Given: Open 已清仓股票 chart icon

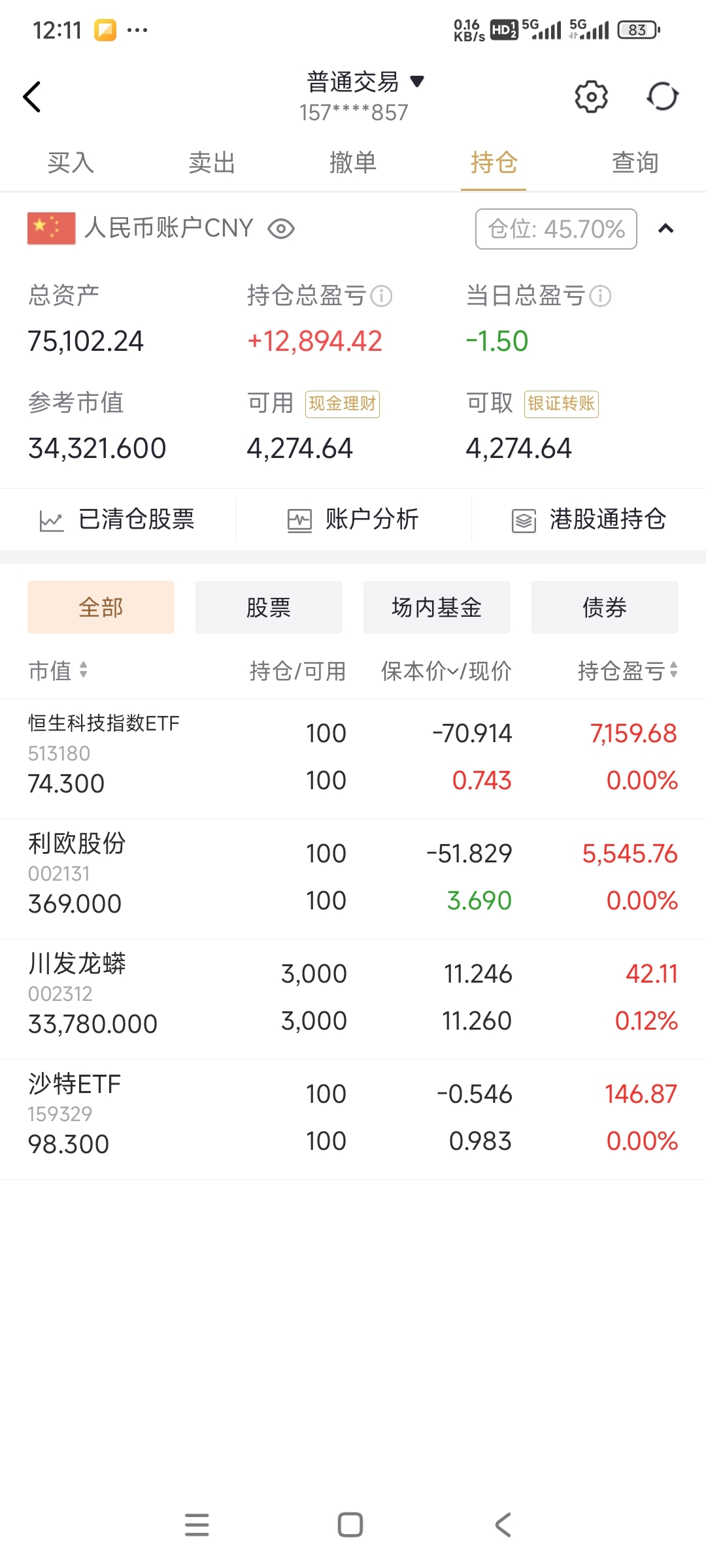Looking at the screenshot, I should point(52,521).
